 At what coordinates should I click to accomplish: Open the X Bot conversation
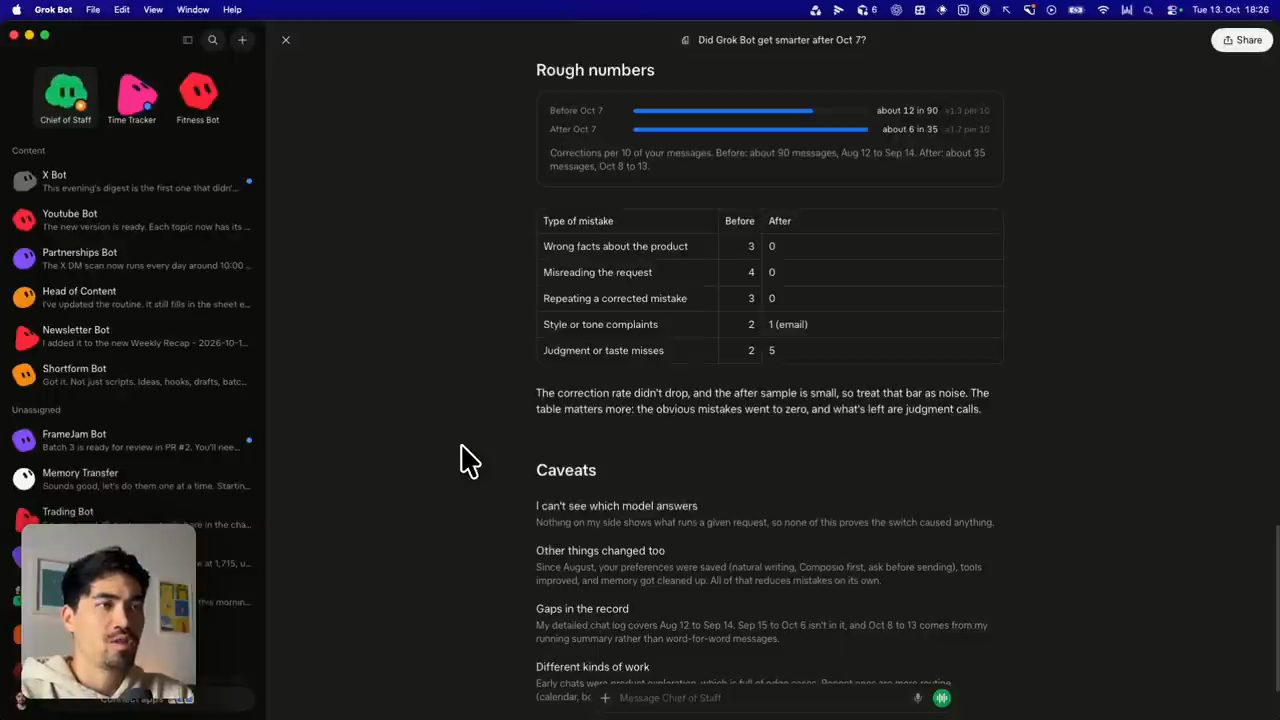pyautogui.click(x=133, y=181)
